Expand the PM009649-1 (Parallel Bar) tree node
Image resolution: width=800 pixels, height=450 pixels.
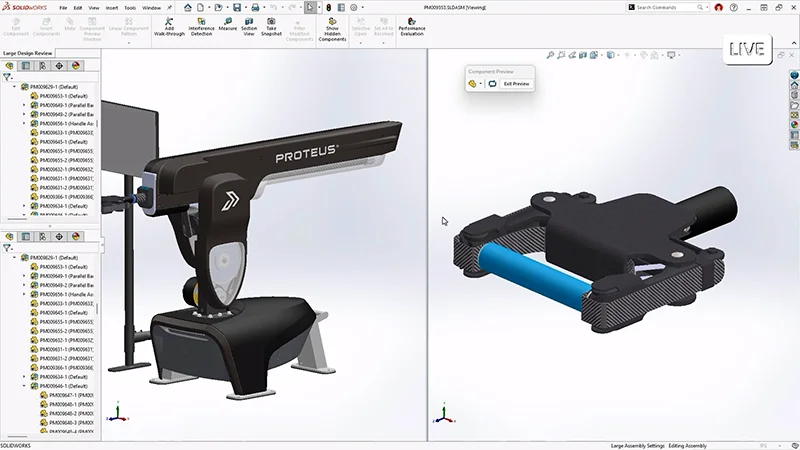[25, 106]
